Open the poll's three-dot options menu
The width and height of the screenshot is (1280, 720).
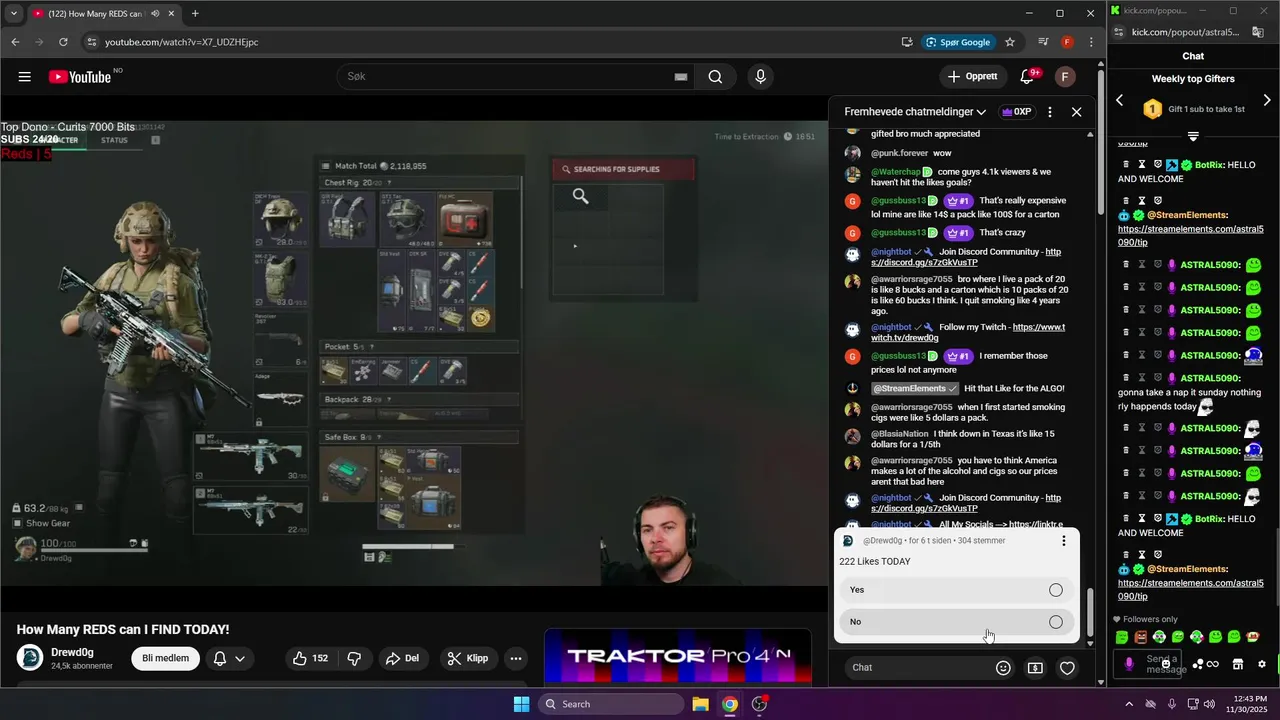1063,541
